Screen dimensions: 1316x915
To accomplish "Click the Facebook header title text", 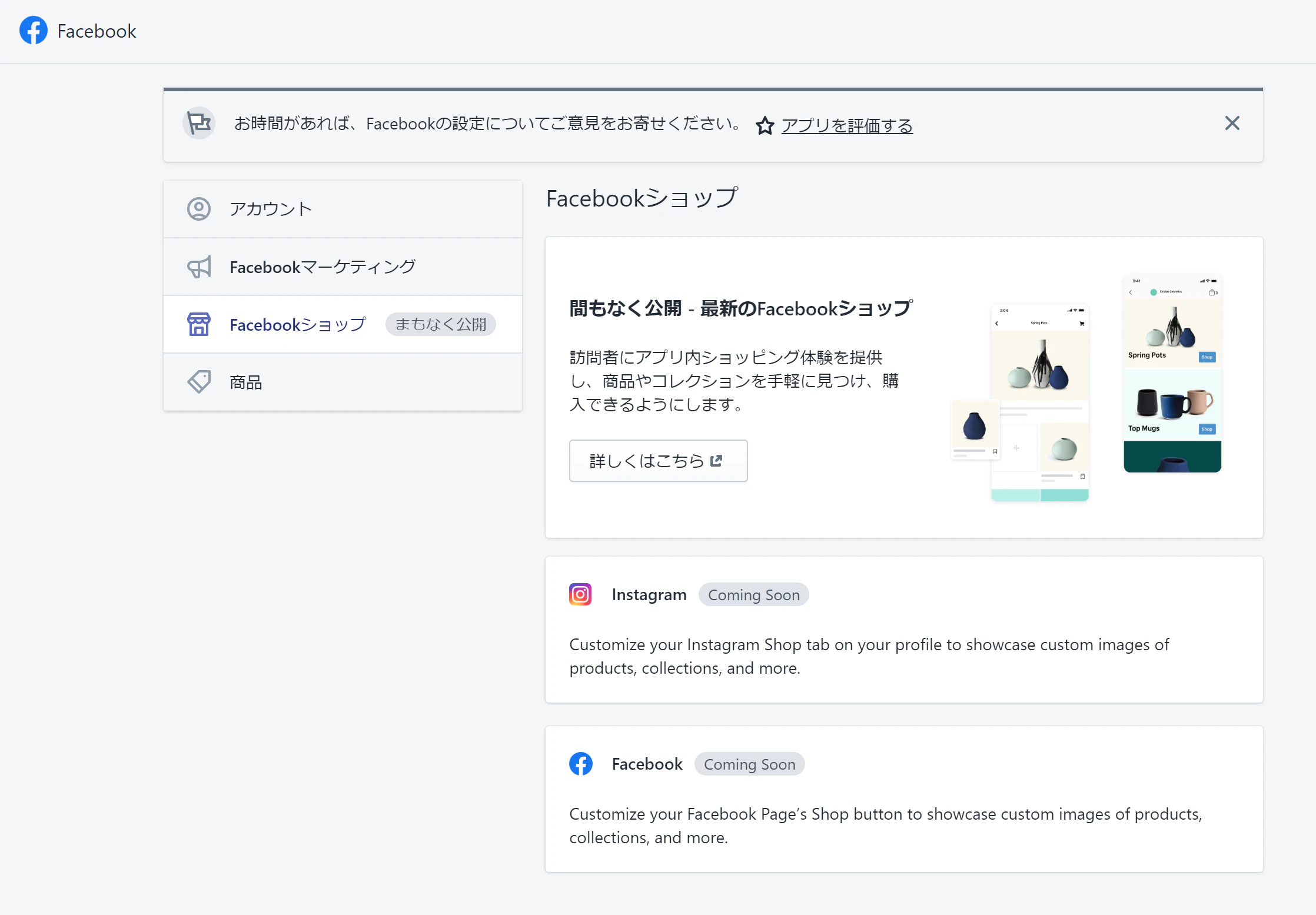I will [x=97, y=31].
